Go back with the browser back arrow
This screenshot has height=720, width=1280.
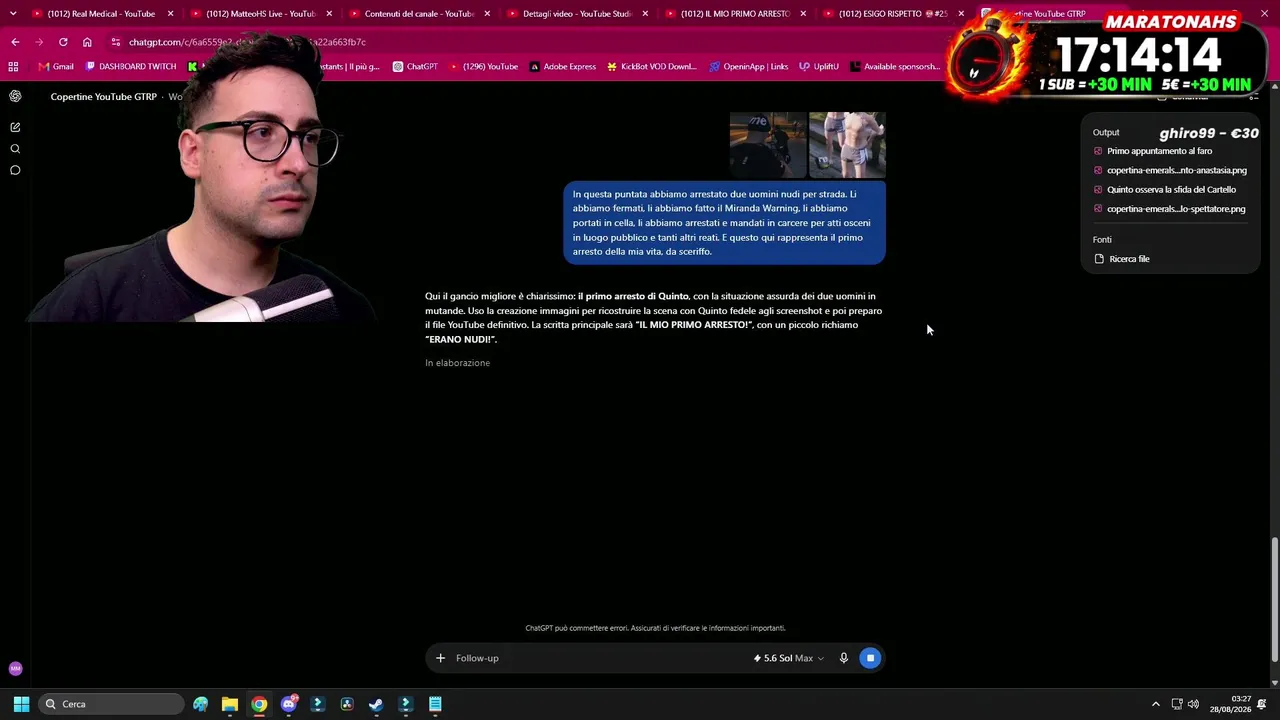point(15,42)
